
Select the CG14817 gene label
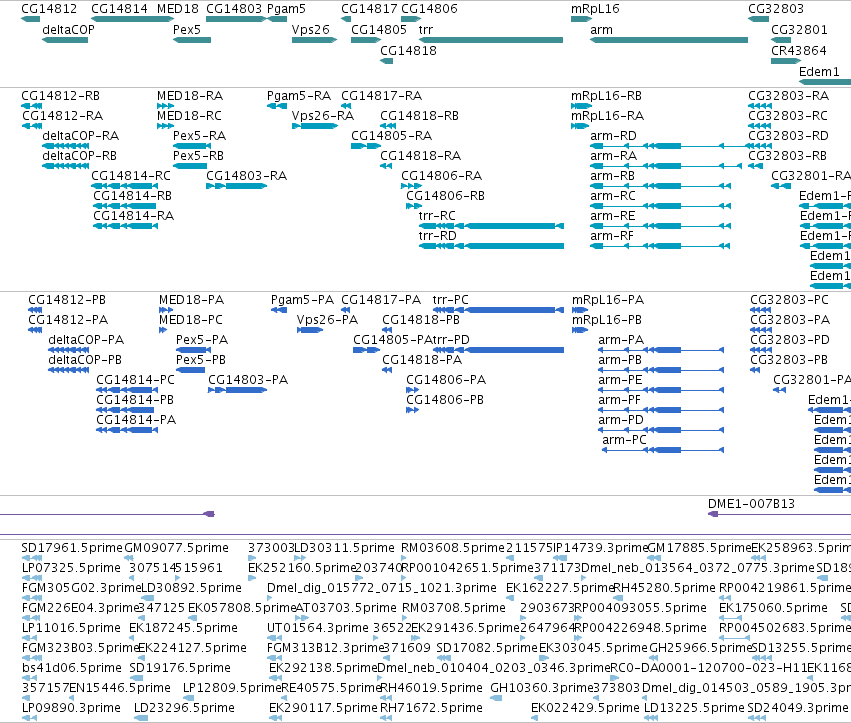click(x=370, y=9)
